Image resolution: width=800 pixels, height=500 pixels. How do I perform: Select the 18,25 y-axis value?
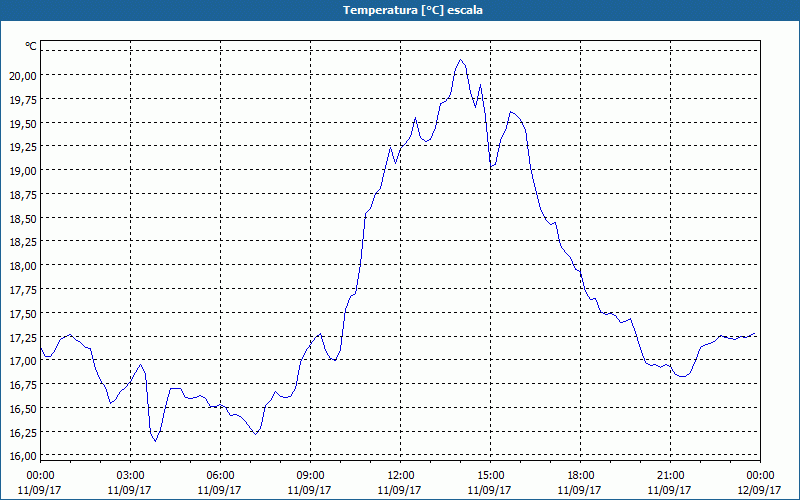click(x=23, y=242)
